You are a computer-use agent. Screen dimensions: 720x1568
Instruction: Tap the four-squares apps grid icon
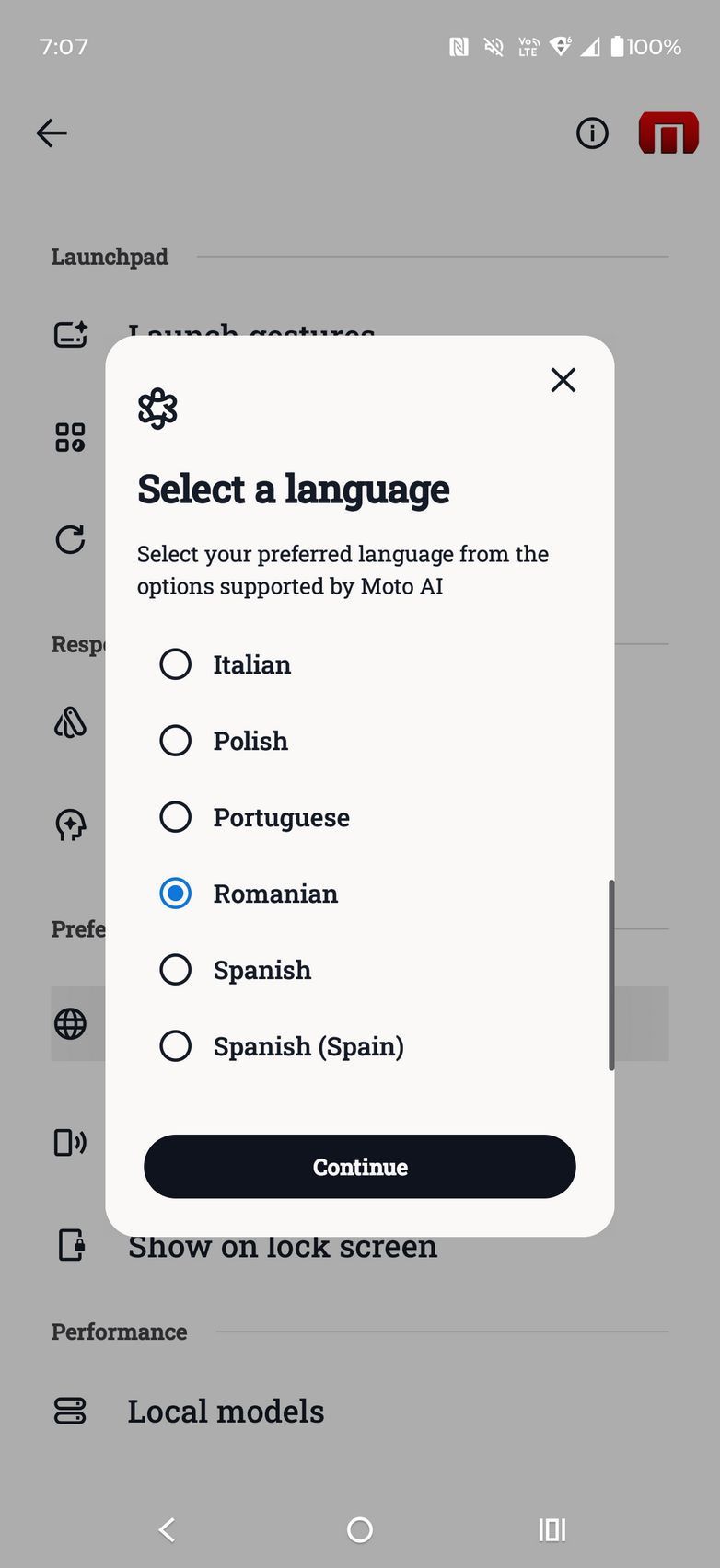point(71,437)
